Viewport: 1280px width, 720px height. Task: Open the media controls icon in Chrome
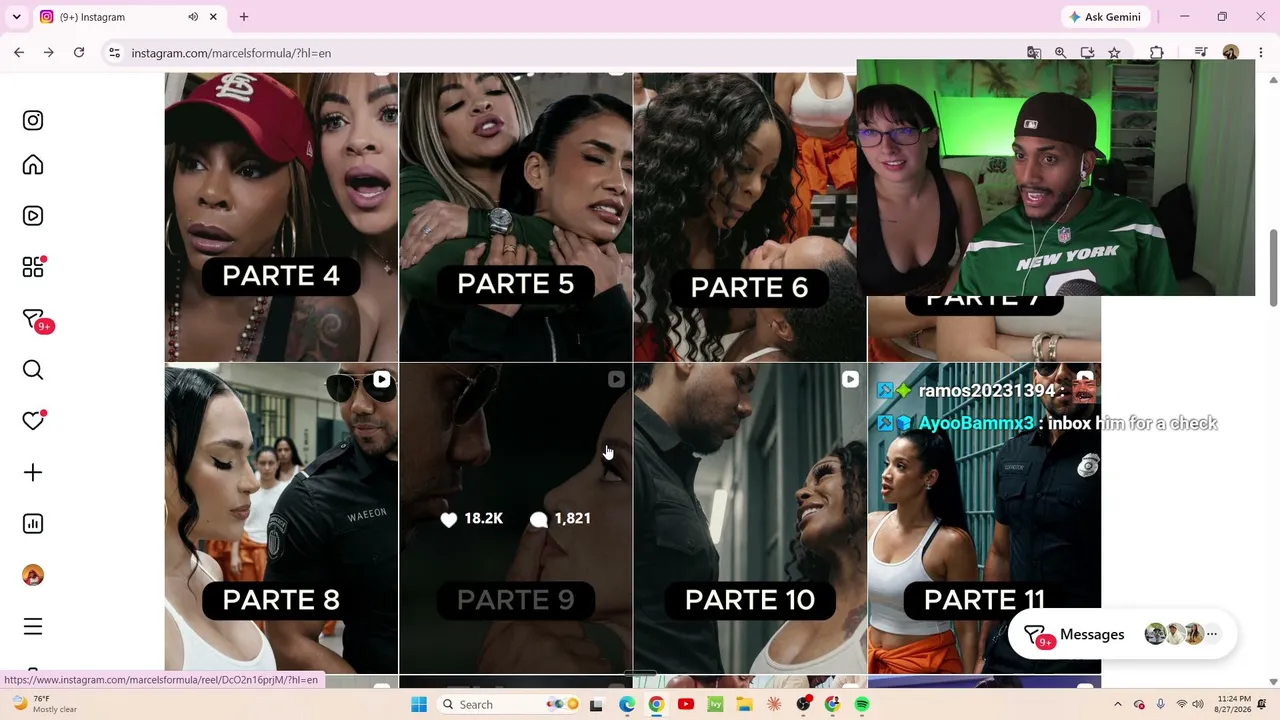pos(1201,53)
